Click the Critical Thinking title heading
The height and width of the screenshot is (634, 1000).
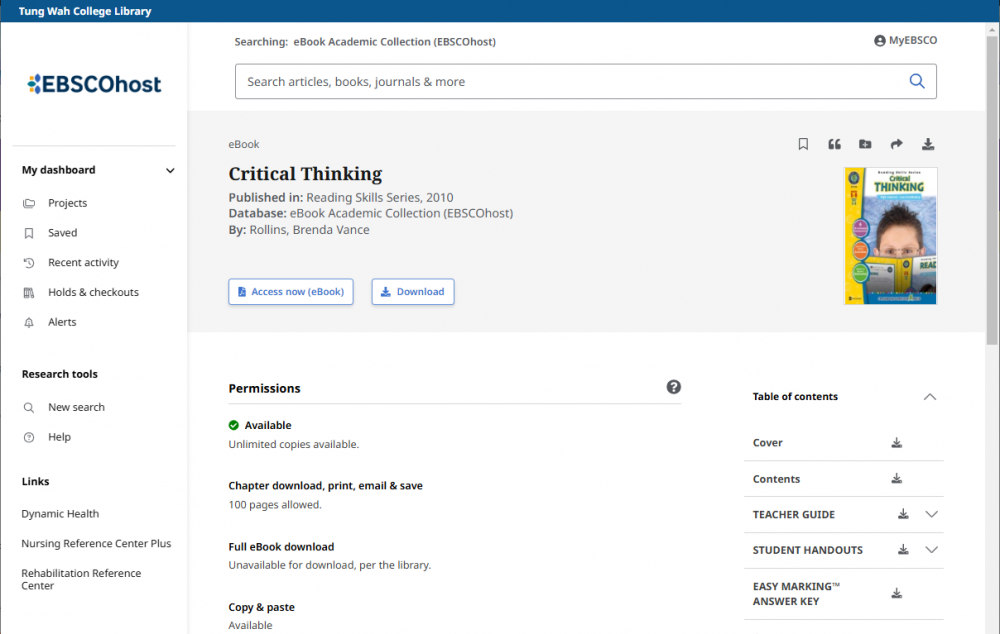tap(305, 173)
